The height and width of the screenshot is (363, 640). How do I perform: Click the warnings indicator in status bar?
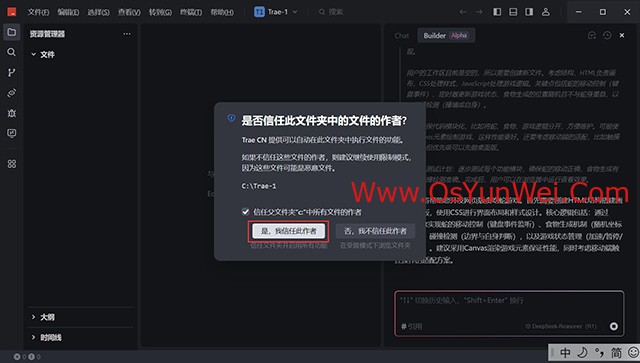35,356
